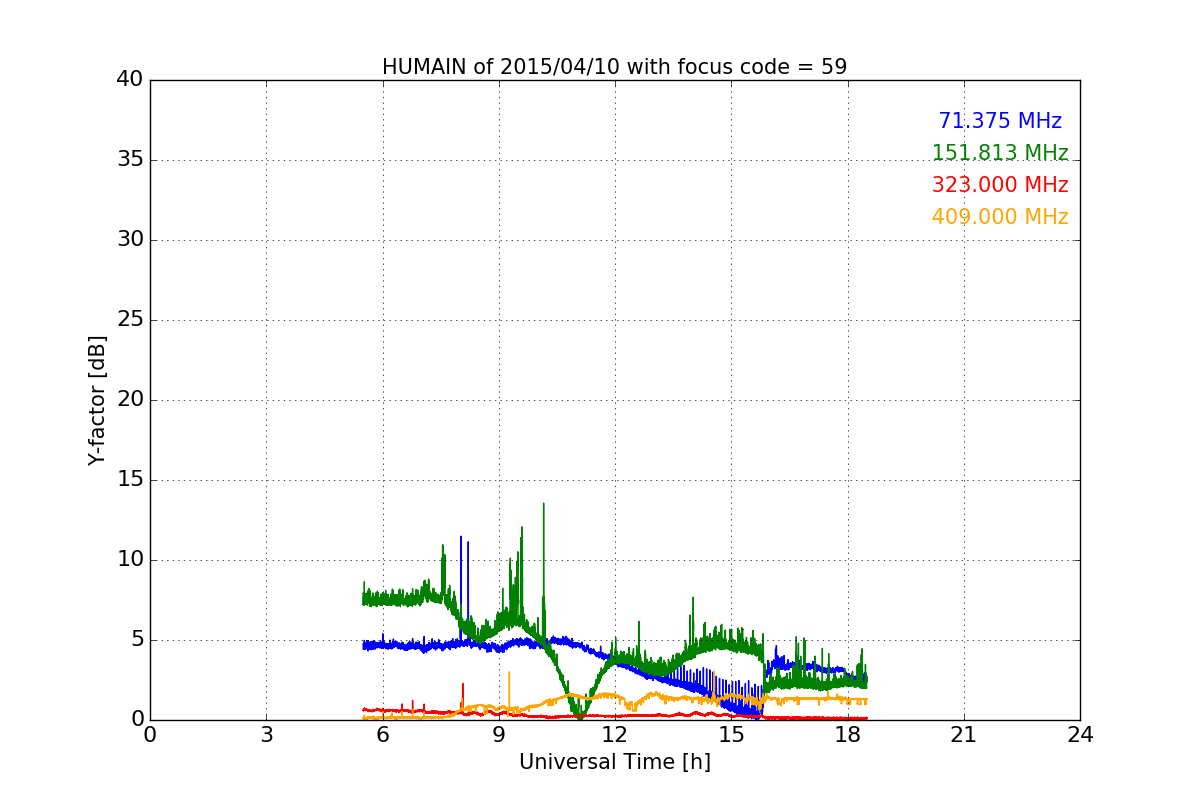Click the y-axis tick label '20'

130,400
